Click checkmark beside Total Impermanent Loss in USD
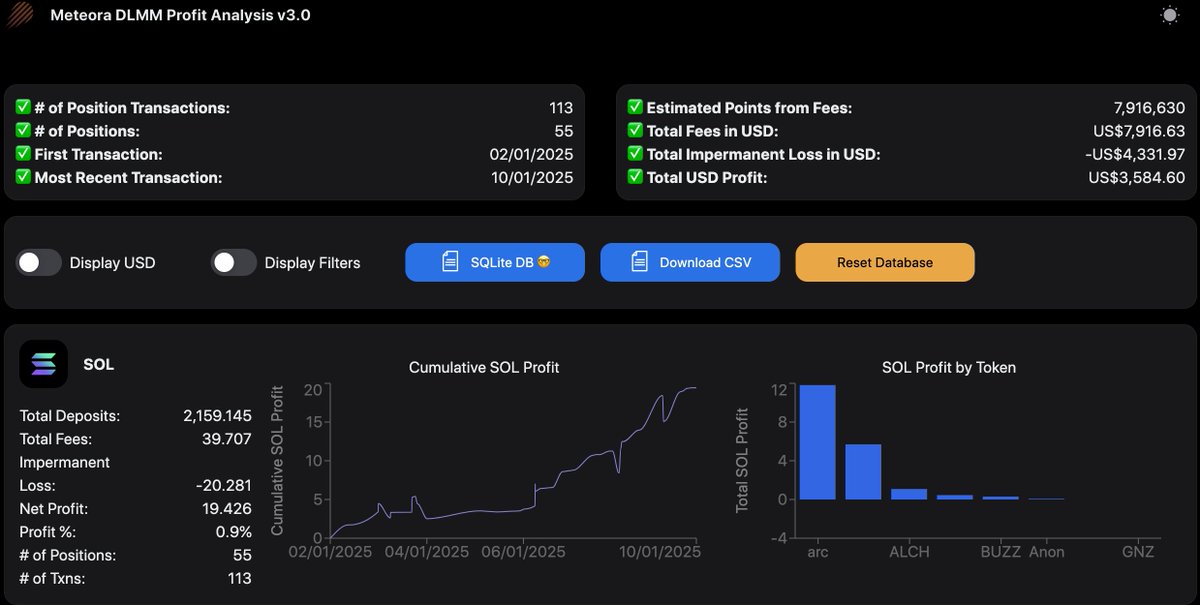1200x605 pixels. (635, 154)
